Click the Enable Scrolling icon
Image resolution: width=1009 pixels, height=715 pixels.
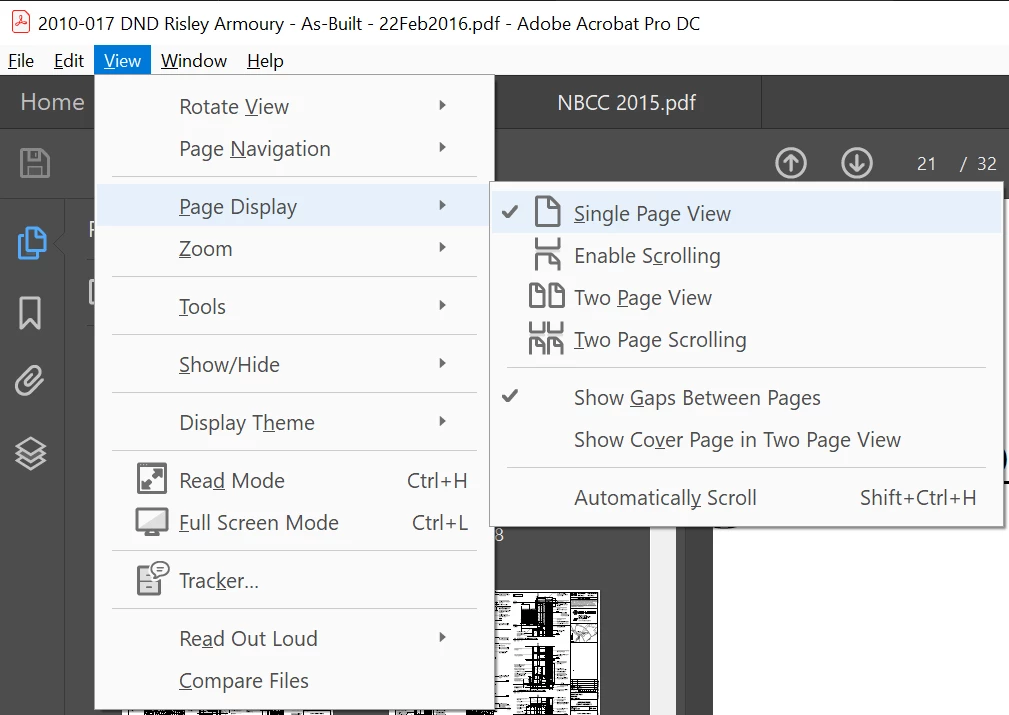(548, 254)
